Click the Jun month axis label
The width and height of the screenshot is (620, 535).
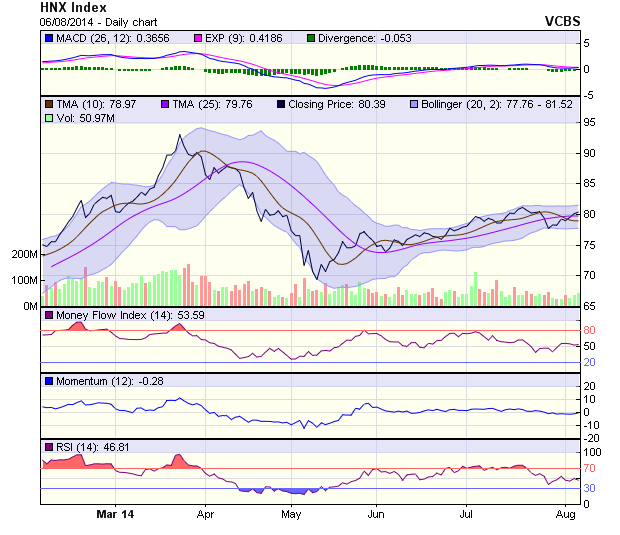click(x=377, y=514)
